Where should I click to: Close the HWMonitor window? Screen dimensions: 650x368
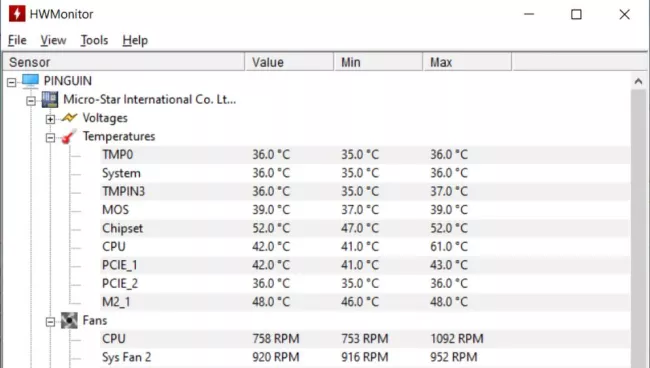[624, 14]
